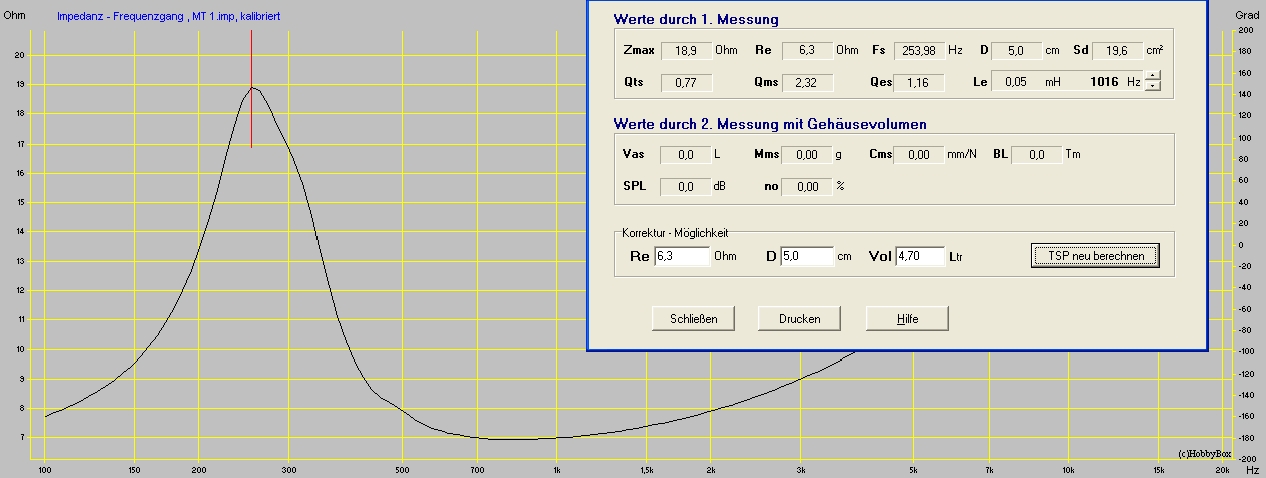Click the Korrektur - Möglichkeit group label
The height and width of the screenshot is (478, 1266).
[x=675, y=232]
